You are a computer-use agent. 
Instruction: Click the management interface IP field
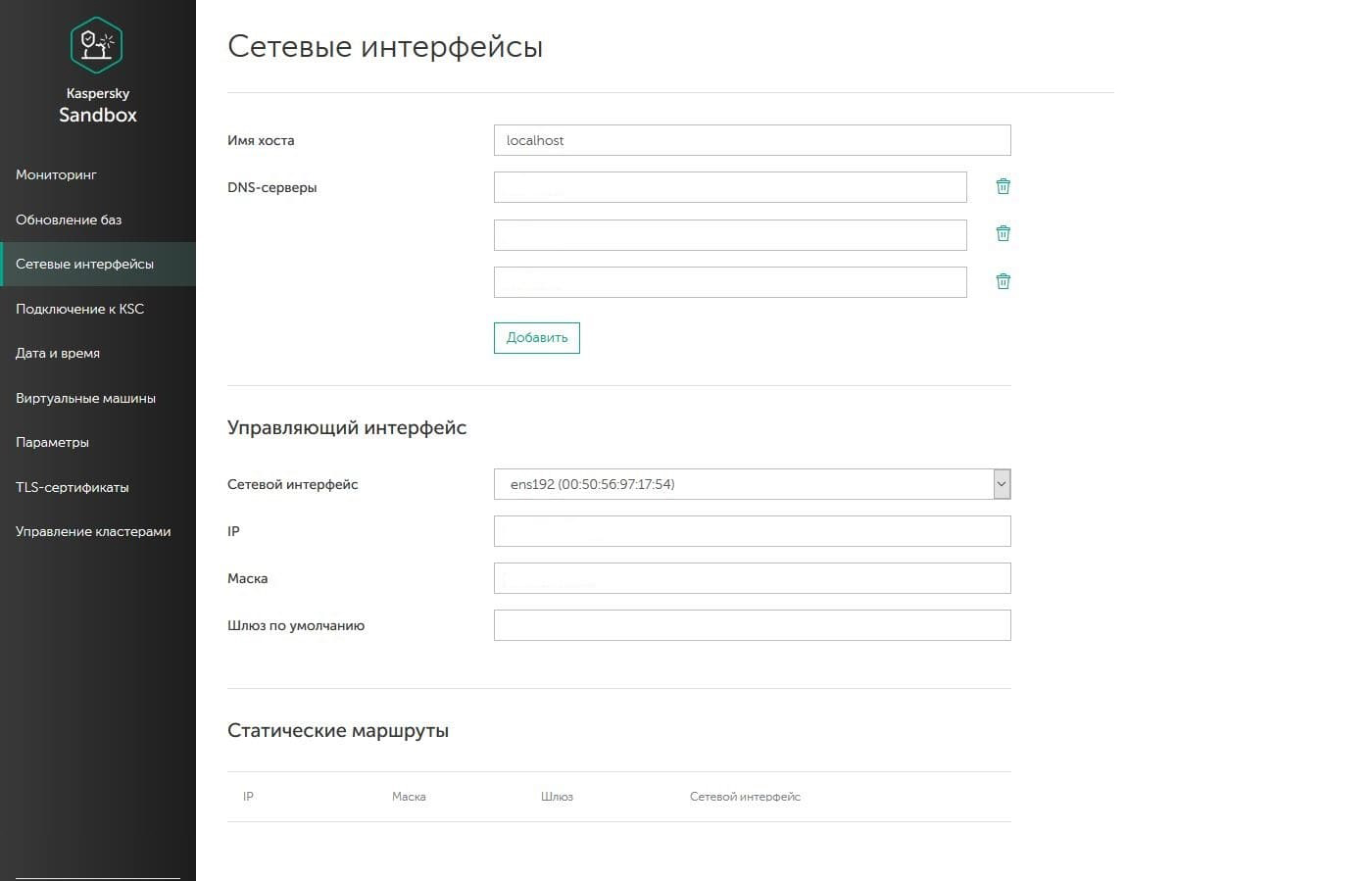pyautogui.click(x=752, y=531)
